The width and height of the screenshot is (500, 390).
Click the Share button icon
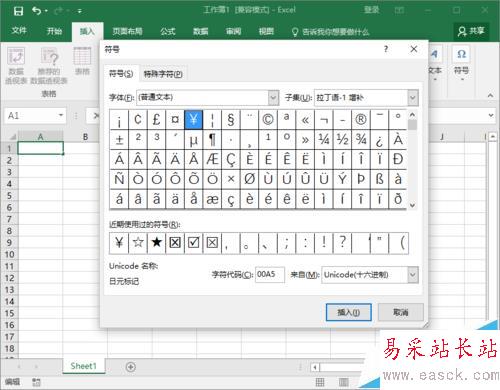(462, 32)
